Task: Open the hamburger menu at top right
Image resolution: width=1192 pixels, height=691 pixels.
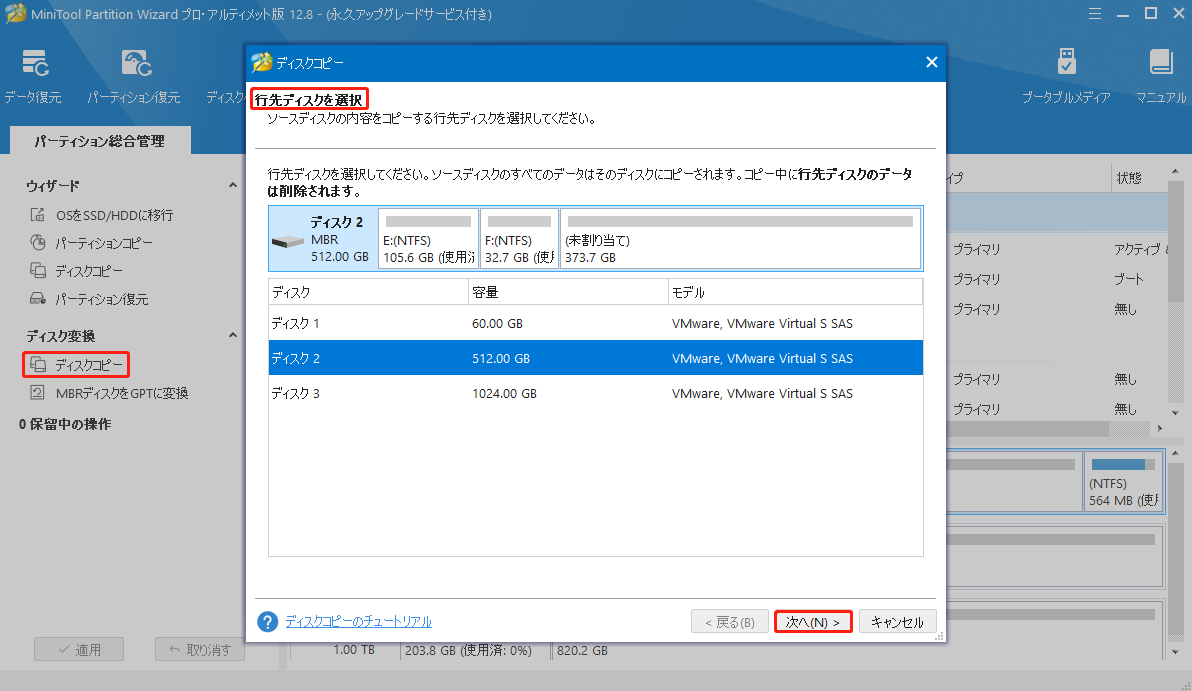Action: coord(1094,13)
